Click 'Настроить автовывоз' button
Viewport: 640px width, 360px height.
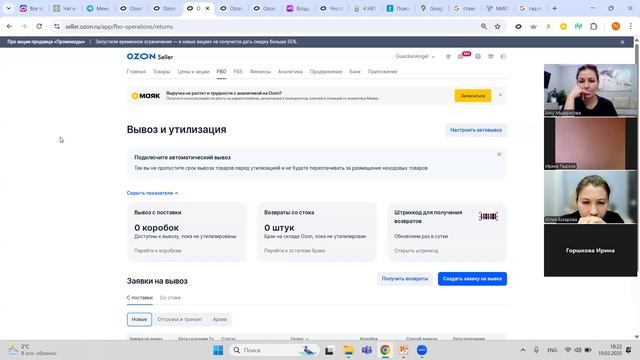pos(476,130)
